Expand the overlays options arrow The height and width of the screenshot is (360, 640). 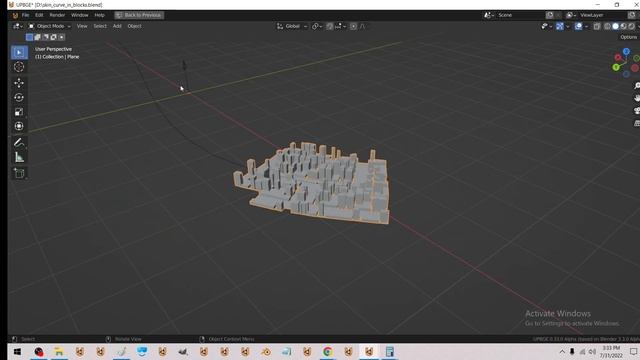586,26
